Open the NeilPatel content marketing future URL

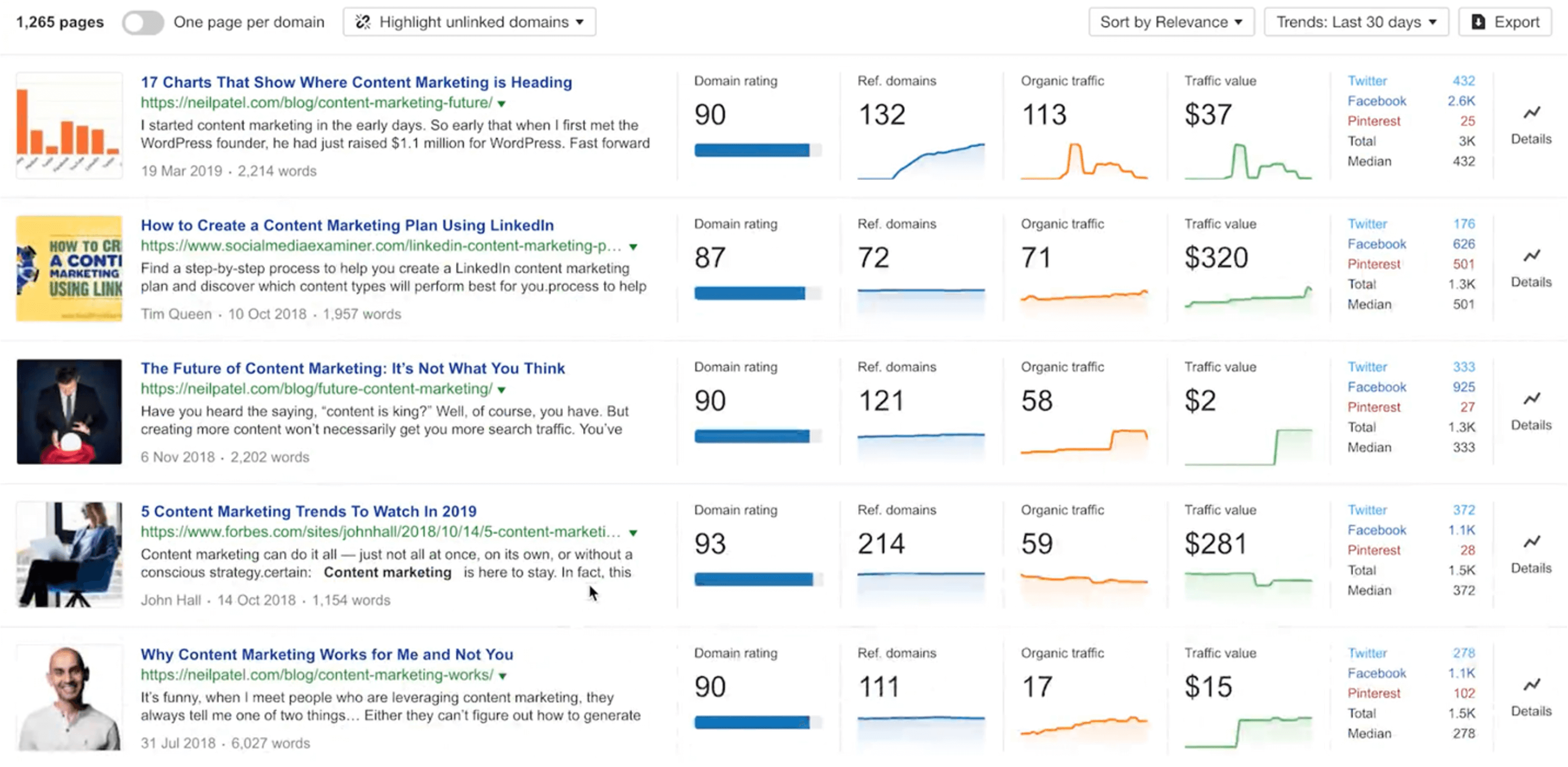pyautogui.click(x=315, y=102)
